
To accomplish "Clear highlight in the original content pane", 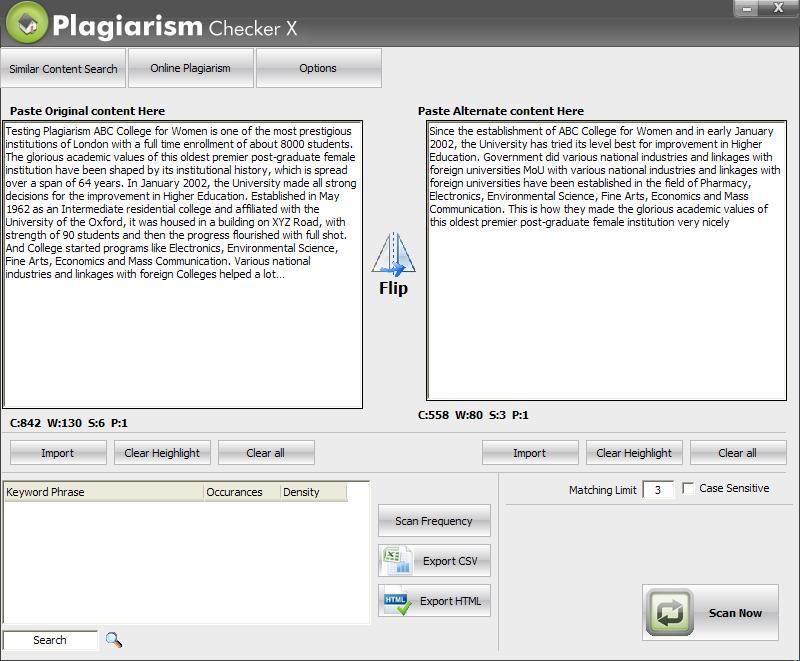I will (162, 453).
